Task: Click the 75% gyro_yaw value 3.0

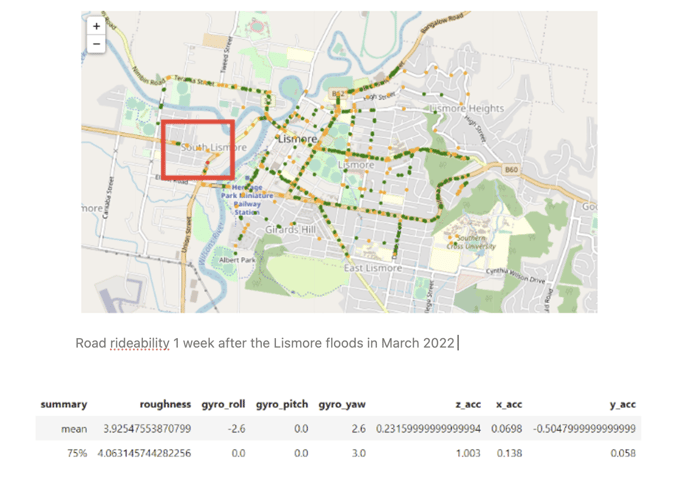Action: pos(359,453)
